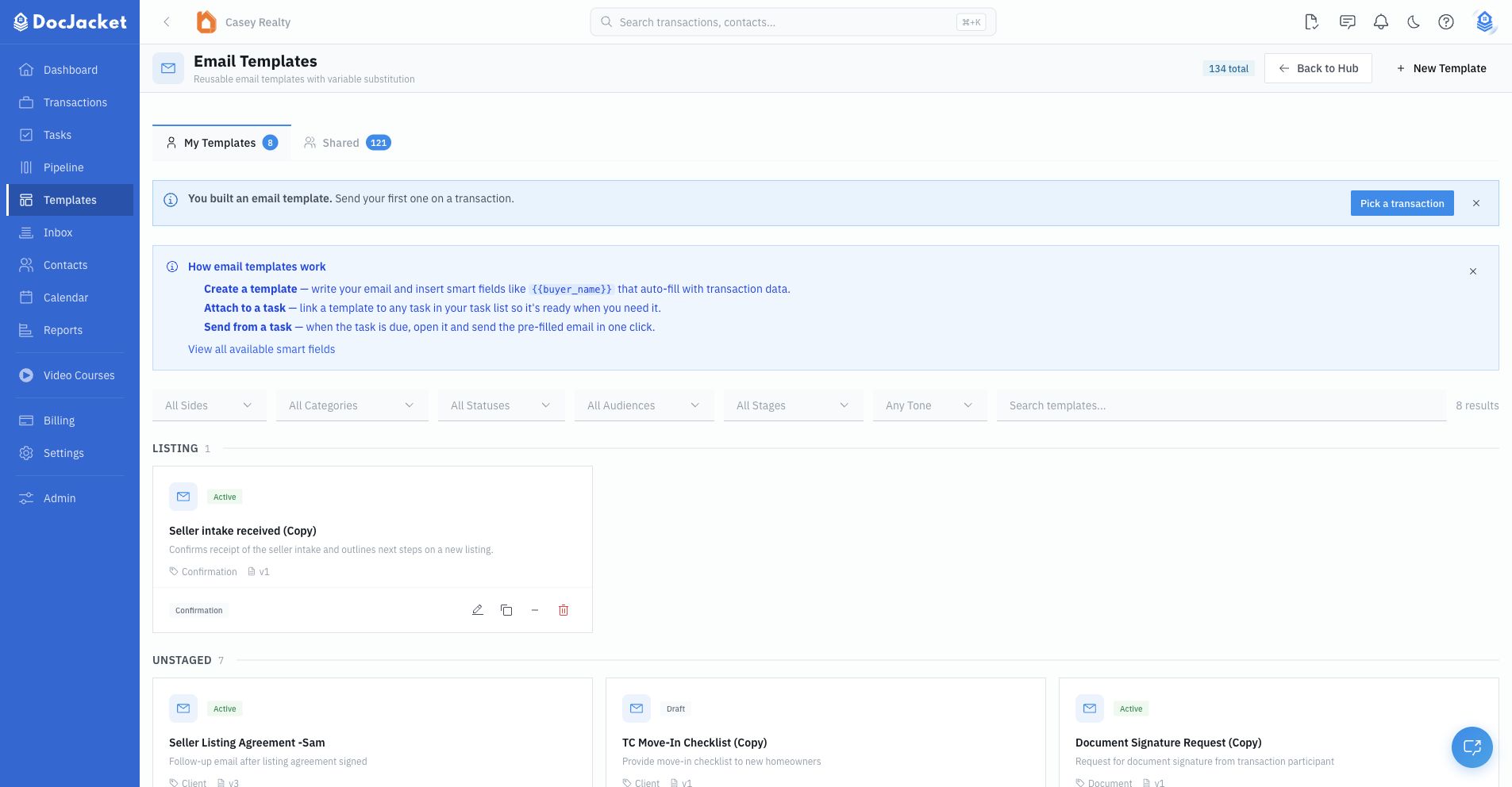Click the Billing card icon
The height and width of the screenshot is (787, 1512).
(x=26, y=420)
